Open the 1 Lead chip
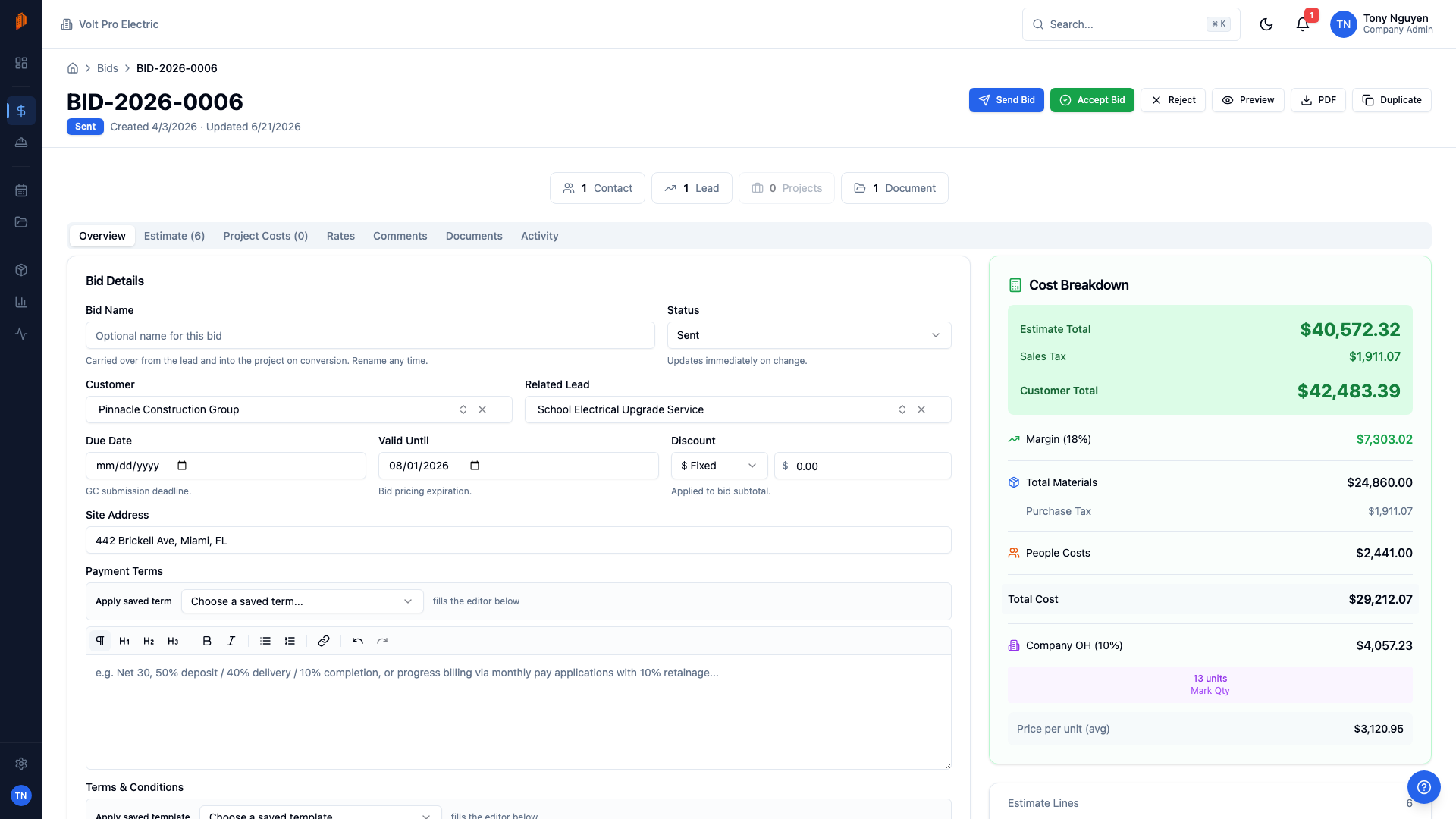This screenshot has height=819, width=1456. pyautogui.click(x=692, y=188)
